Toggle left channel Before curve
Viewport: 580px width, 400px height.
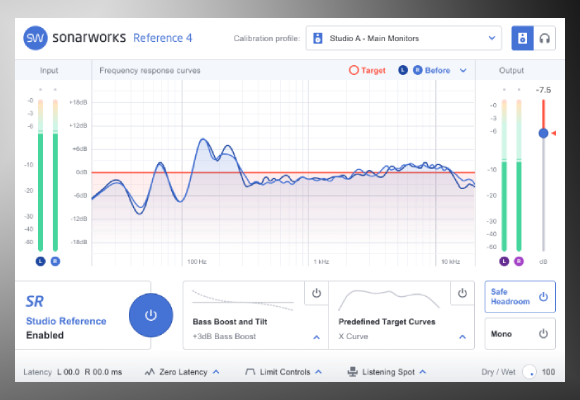click(x=403, y=70)
